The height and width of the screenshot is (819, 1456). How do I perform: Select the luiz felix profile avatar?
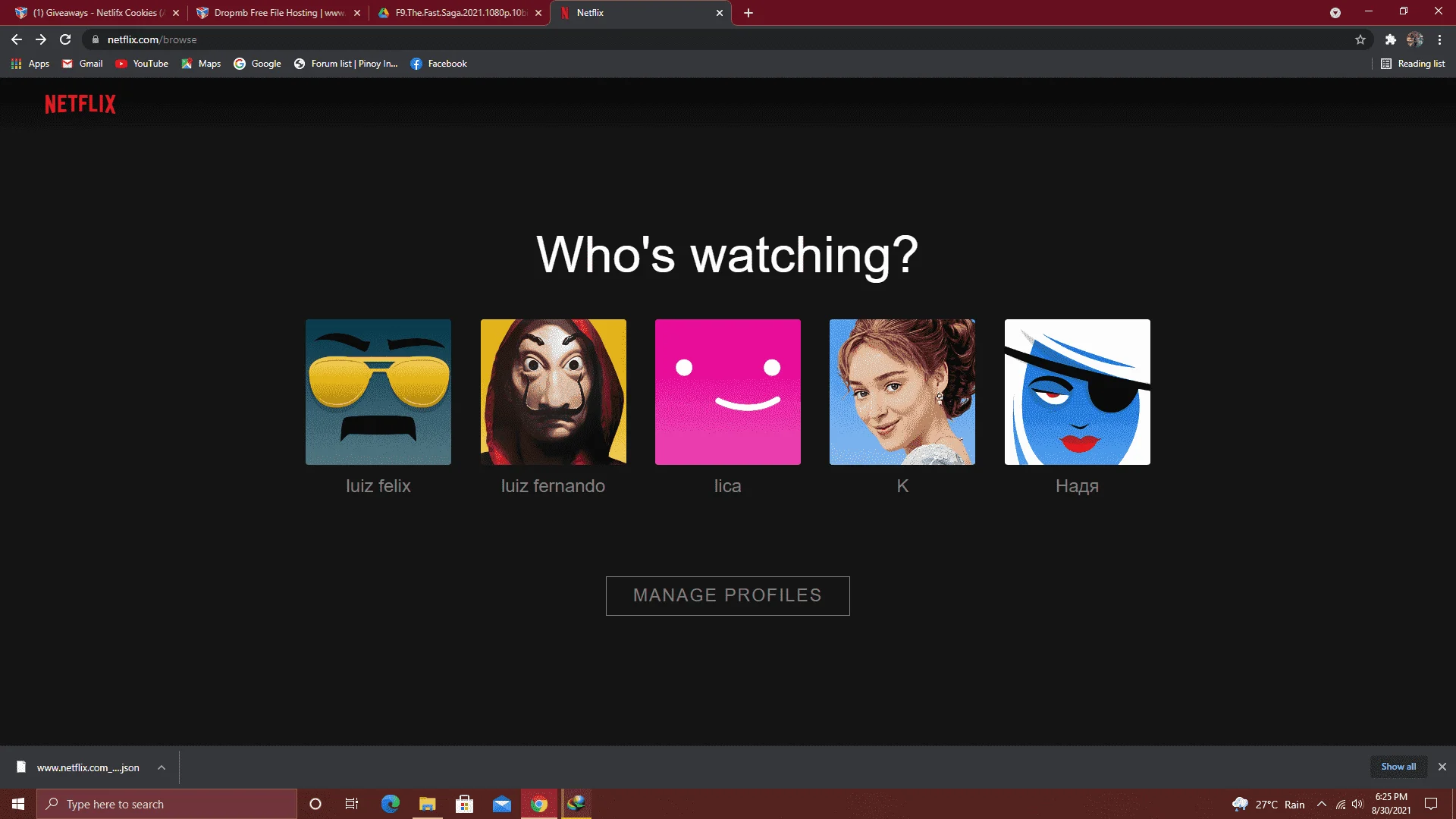coord(378,391)
